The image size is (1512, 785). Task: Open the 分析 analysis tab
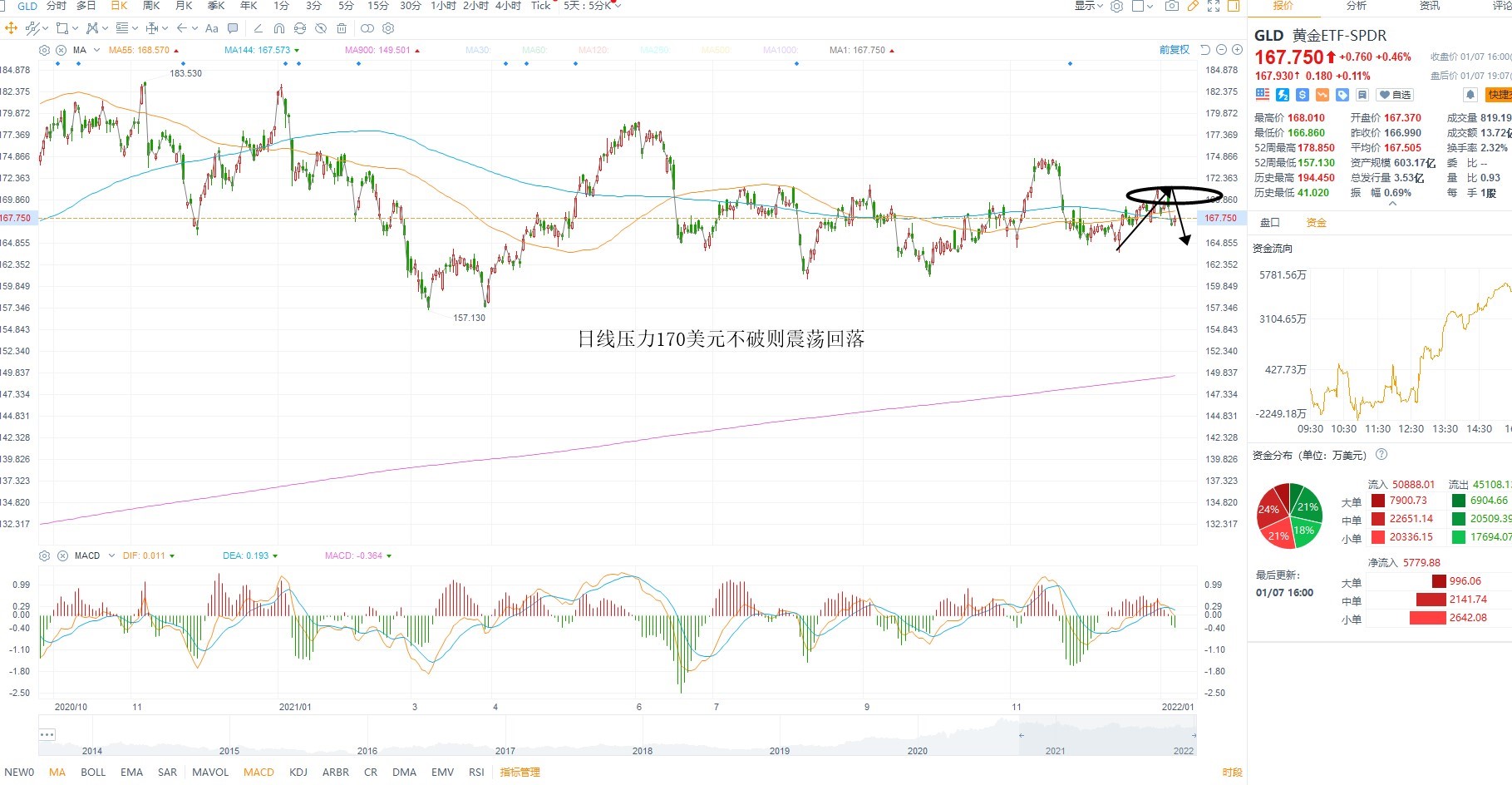click(x=1357, y=6)
